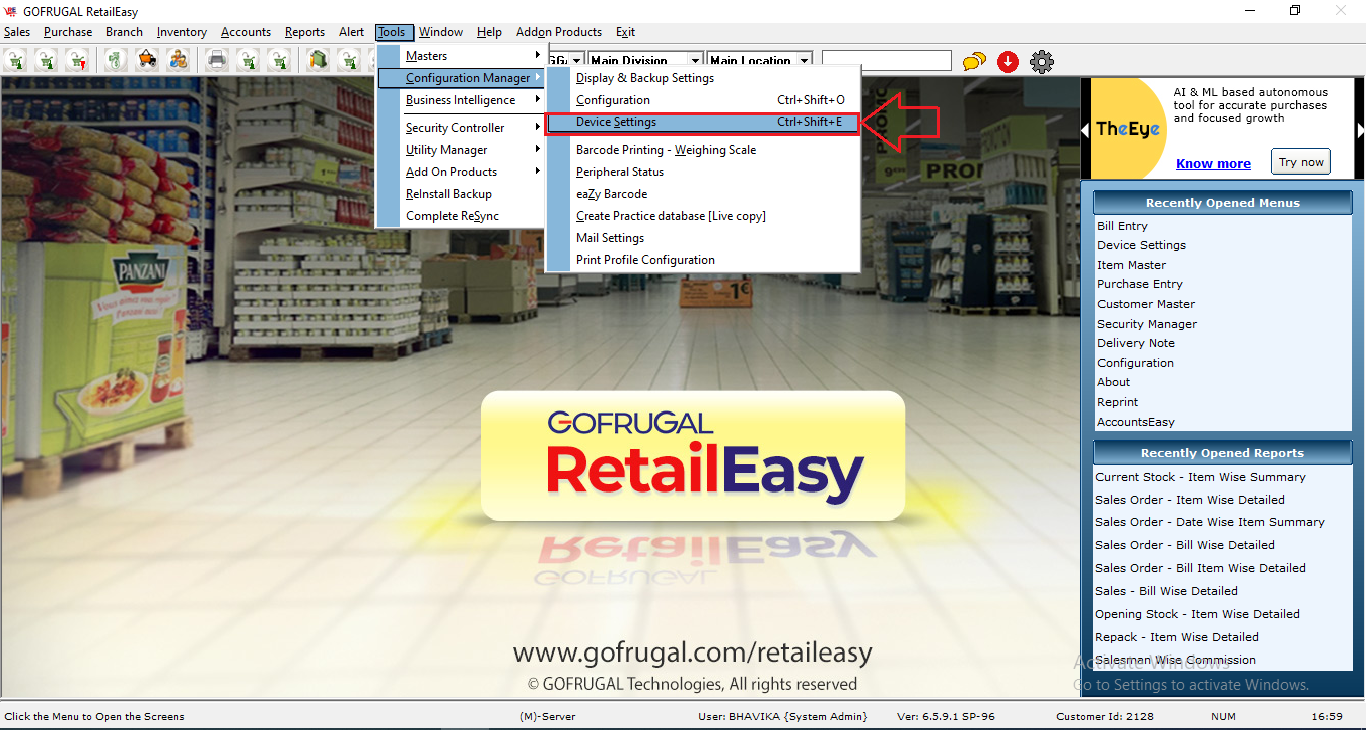
Task: Expand Add On Products in Tools menu
Action: click(x=461, y=172)
